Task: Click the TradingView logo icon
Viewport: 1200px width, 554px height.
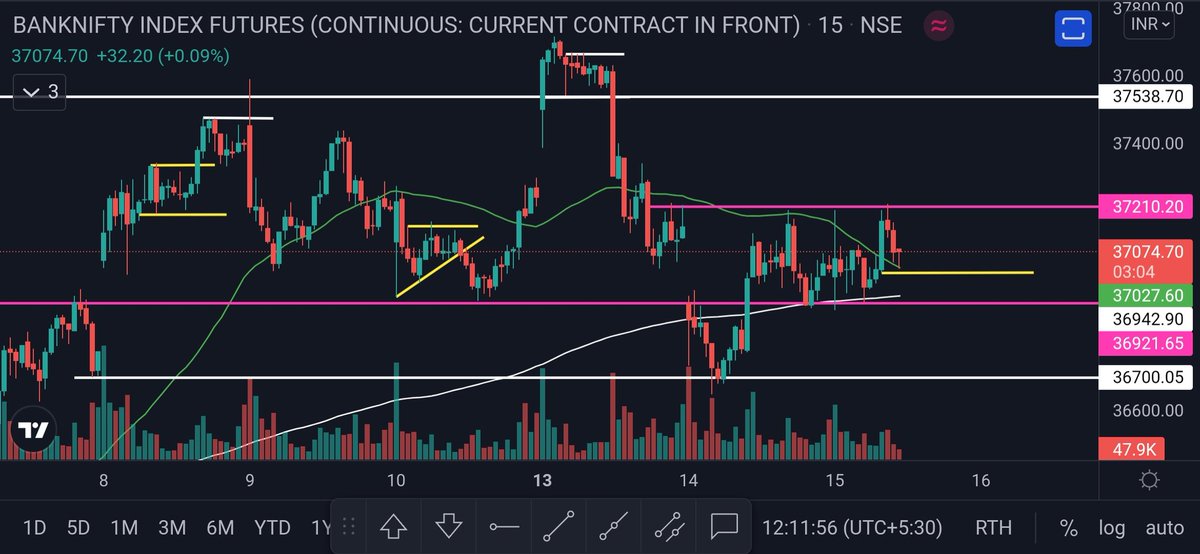Action: tap(34, 431)
